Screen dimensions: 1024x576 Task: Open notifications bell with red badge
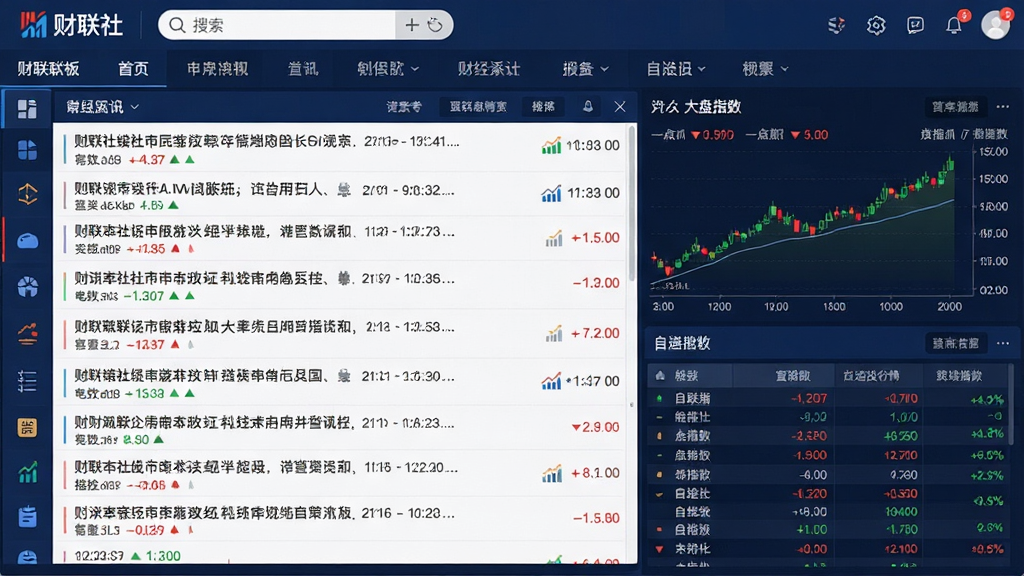954,25
